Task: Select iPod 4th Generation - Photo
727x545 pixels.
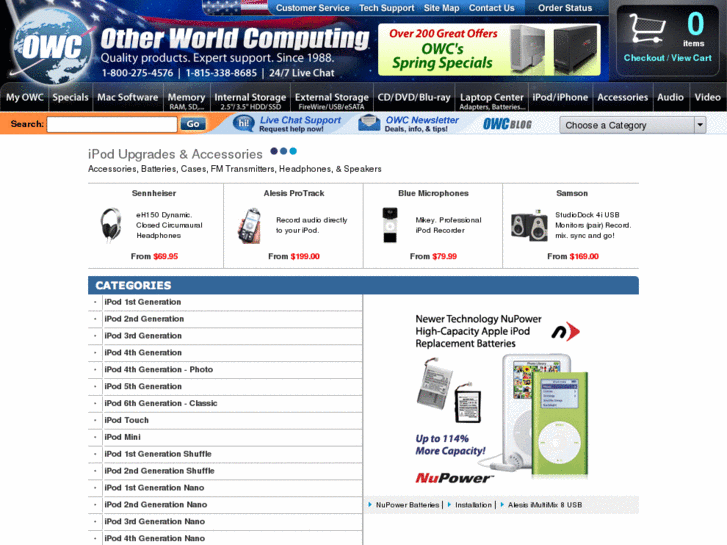Action: [159, 370]
